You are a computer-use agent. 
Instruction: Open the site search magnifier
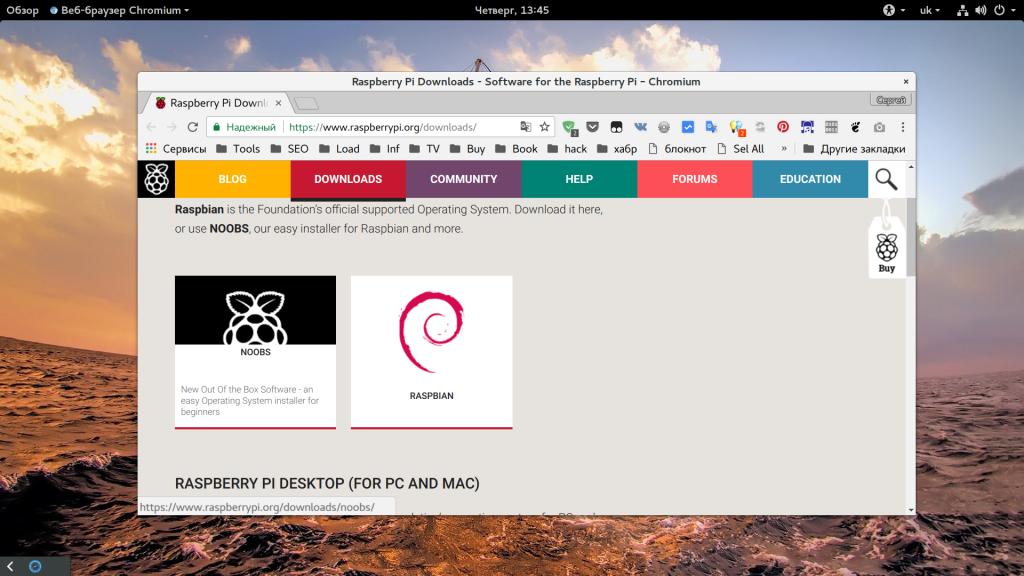pyautogui.click(x=886, y=179)
